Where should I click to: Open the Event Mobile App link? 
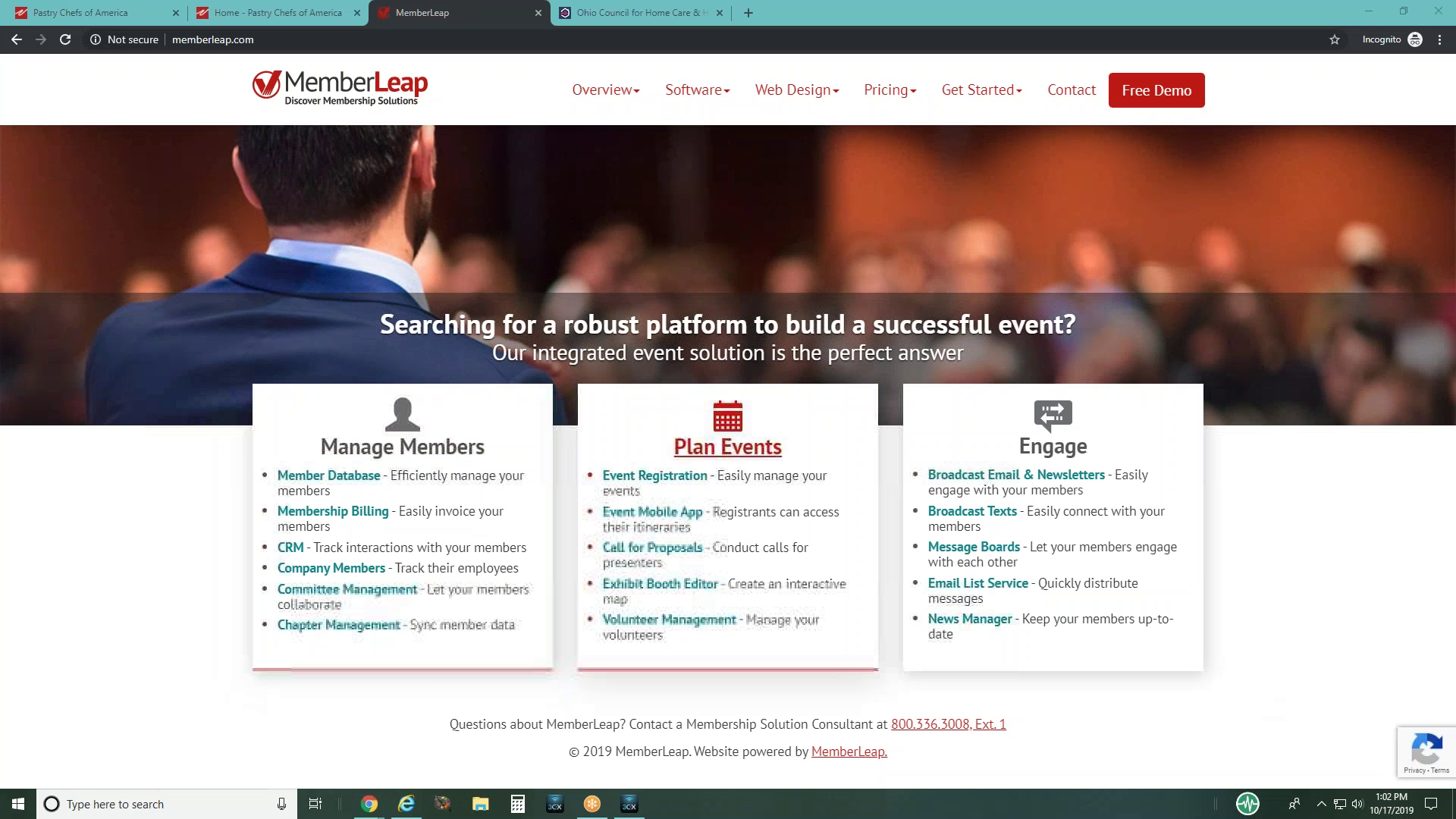652,512
